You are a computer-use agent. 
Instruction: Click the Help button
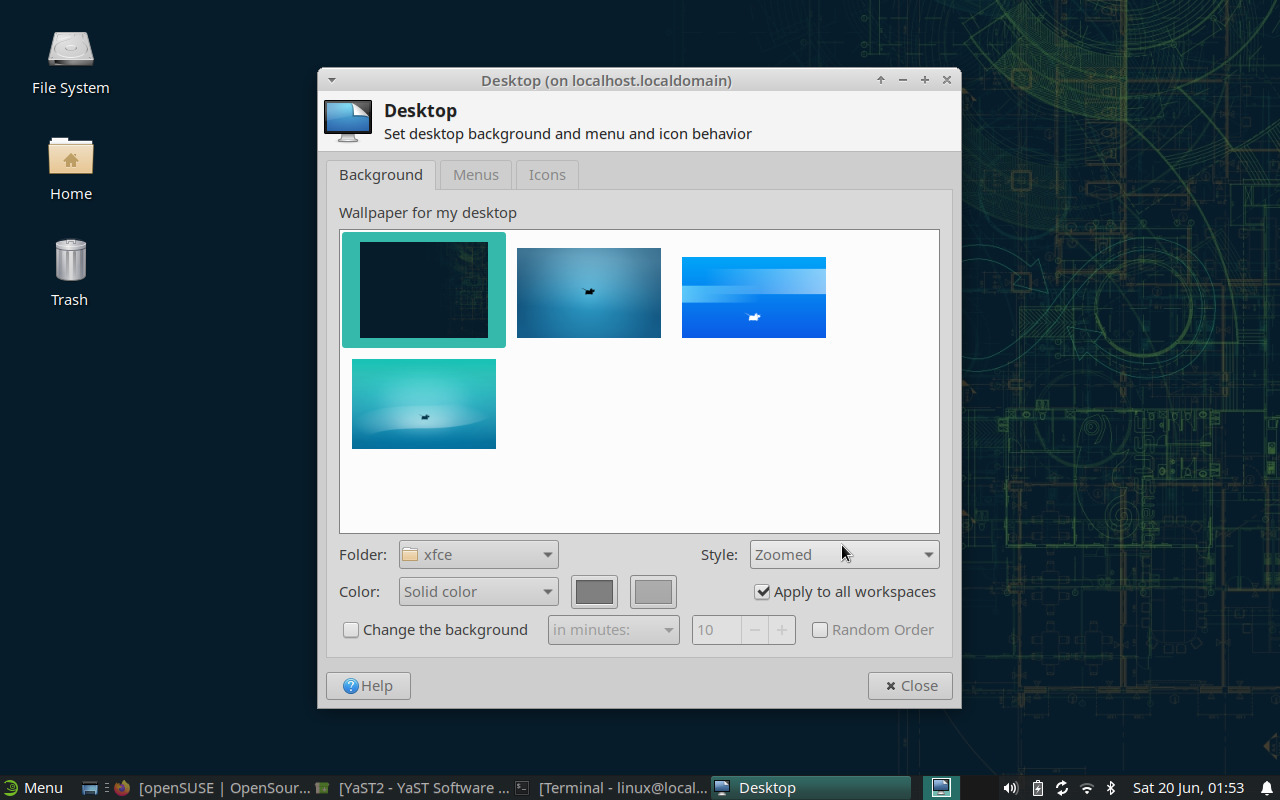click(368, 685)
